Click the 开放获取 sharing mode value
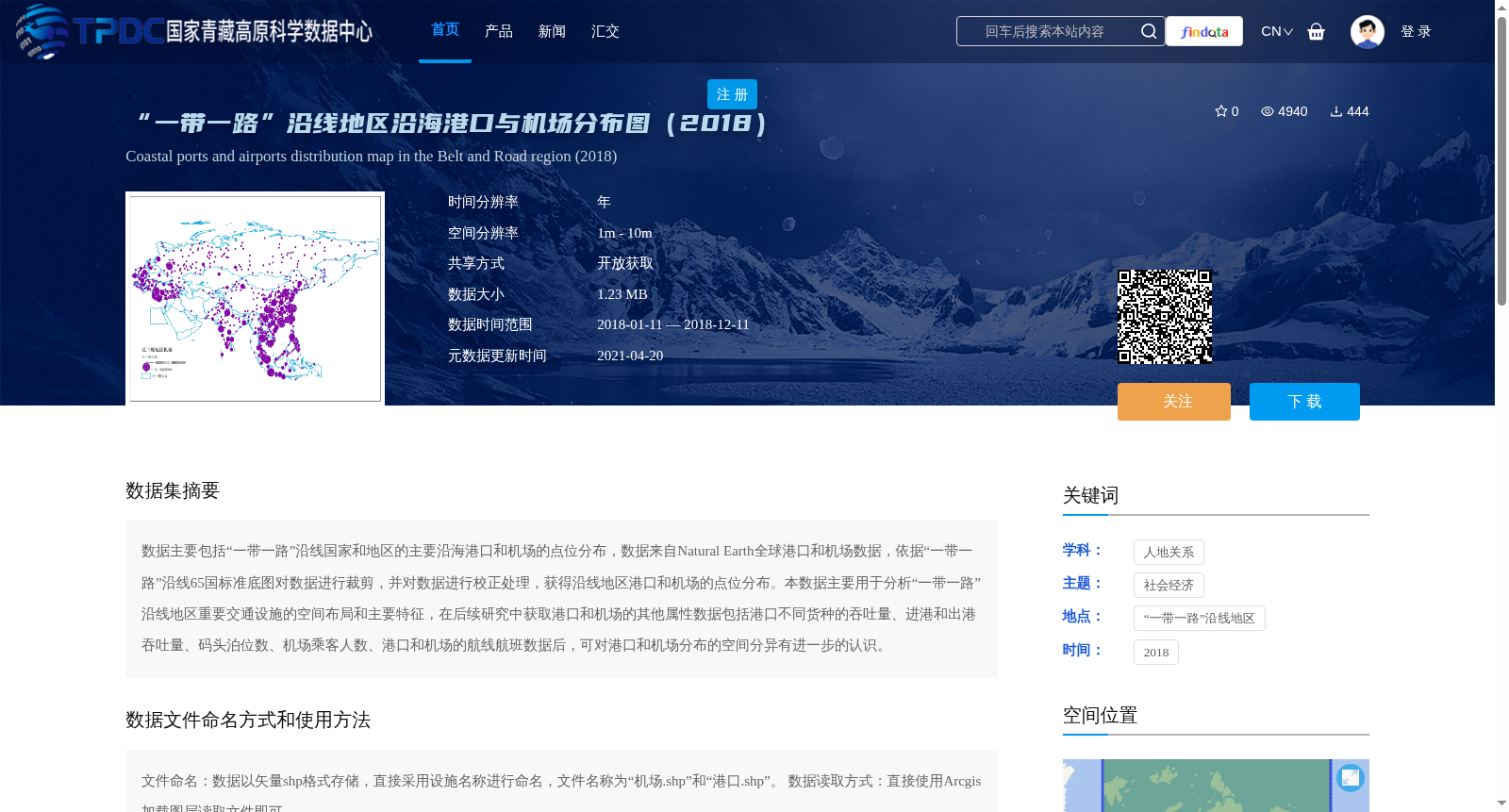The width and height of the screenshot is (1509, 812). [x=625, y=263]
